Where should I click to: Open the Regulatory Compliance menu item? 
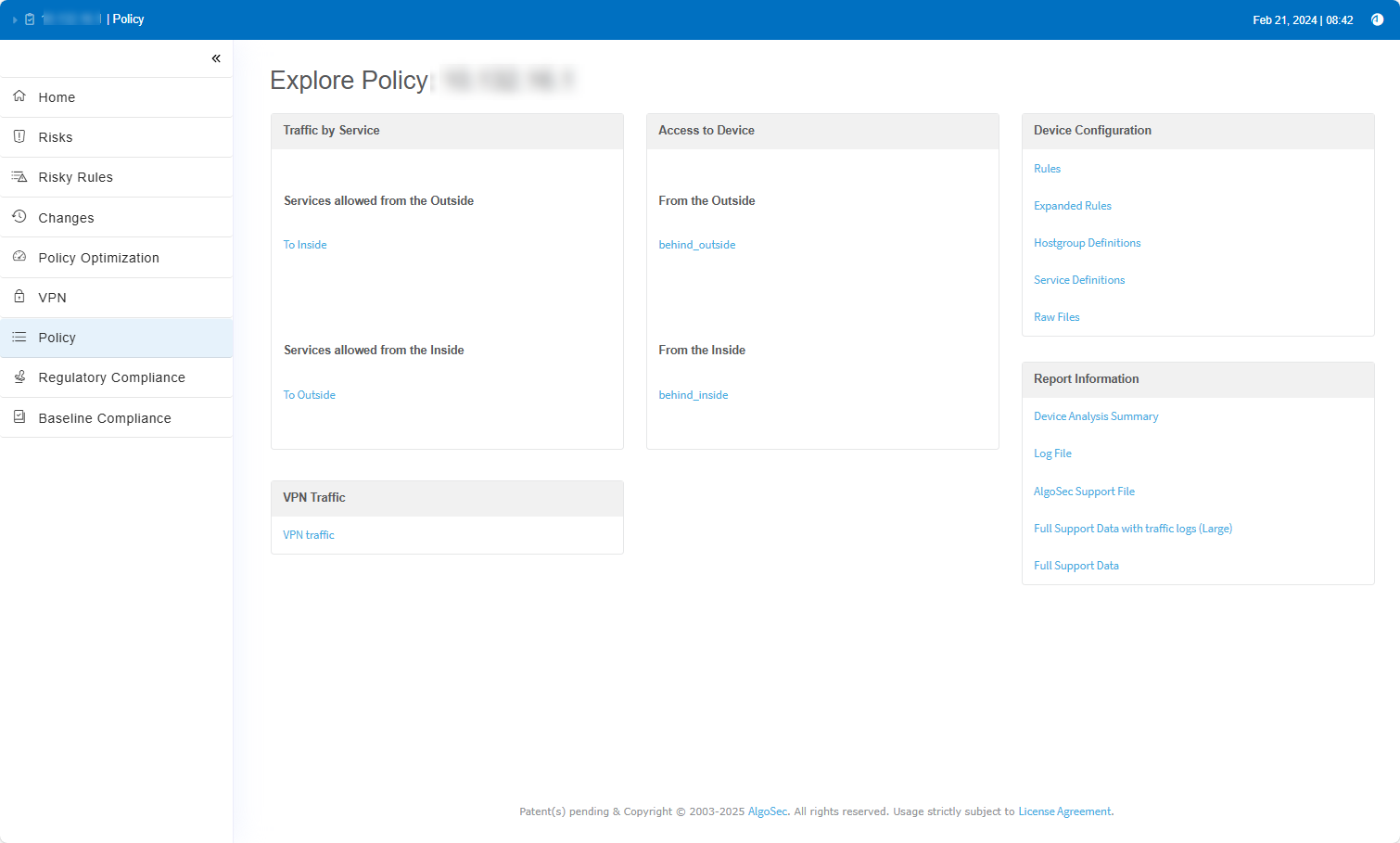111,377
